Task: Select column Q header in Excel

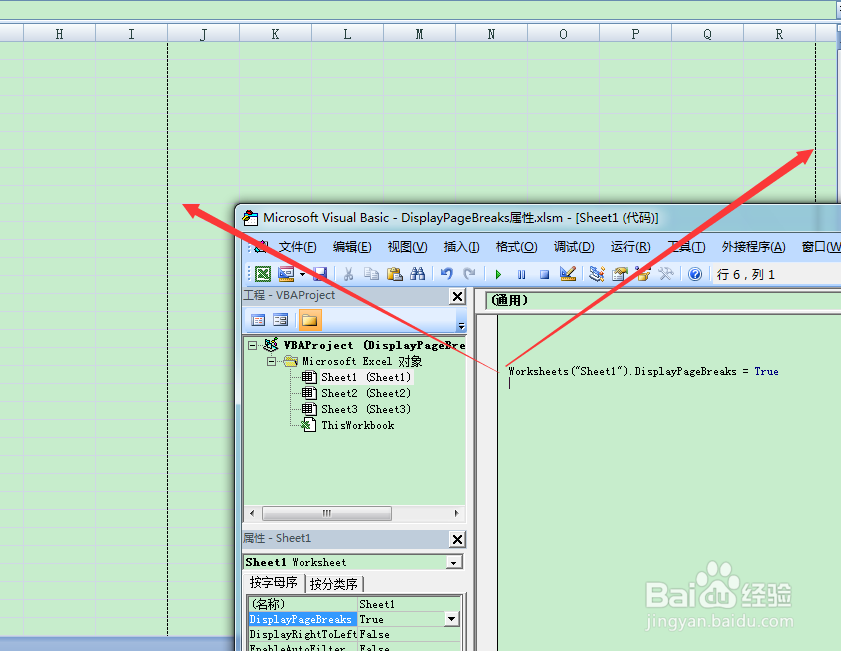Action: coord(707,34)
